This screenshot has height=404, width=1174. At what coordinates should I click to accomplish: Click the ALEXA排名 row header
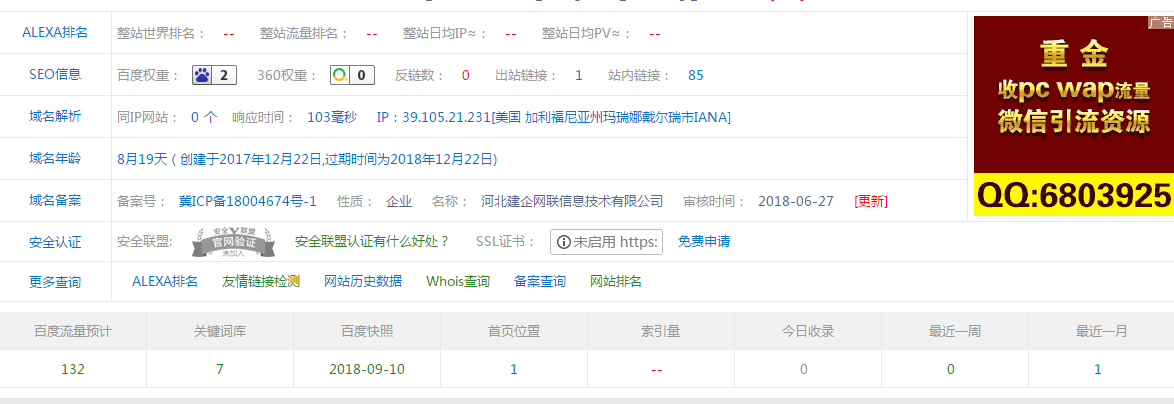pyautogui.click(x=55, y=32)
